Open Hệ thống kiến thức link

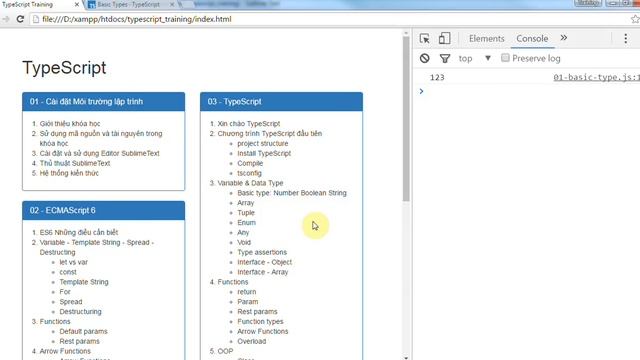[x=69, y=173]
